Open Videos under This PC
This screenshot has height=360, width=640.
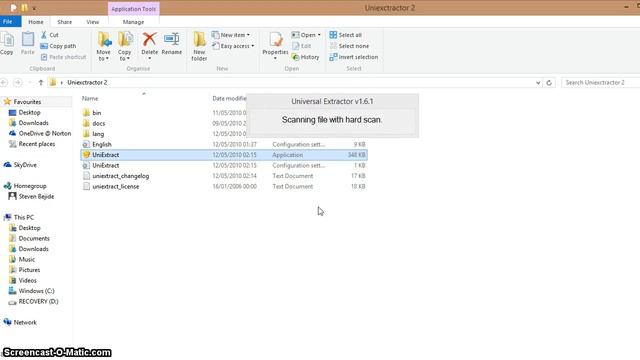point(27,280)
